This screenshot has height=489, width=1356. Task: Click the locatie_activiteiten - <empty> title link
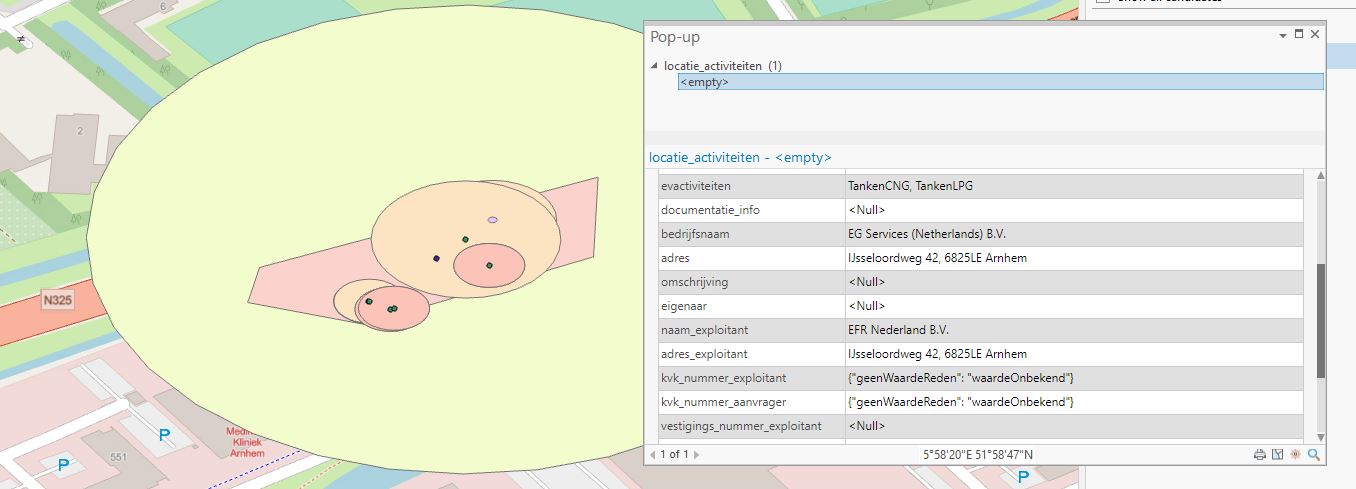click(x=740, y=158)
